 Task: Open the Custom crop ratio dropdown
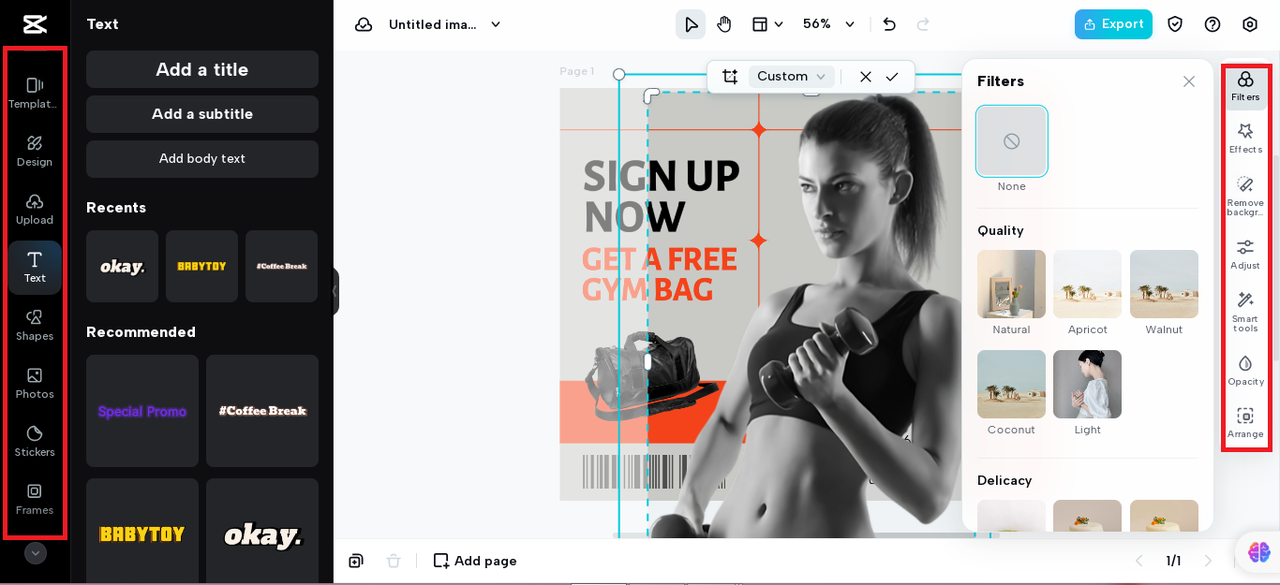pyautogui.click(x=791, y=76)
